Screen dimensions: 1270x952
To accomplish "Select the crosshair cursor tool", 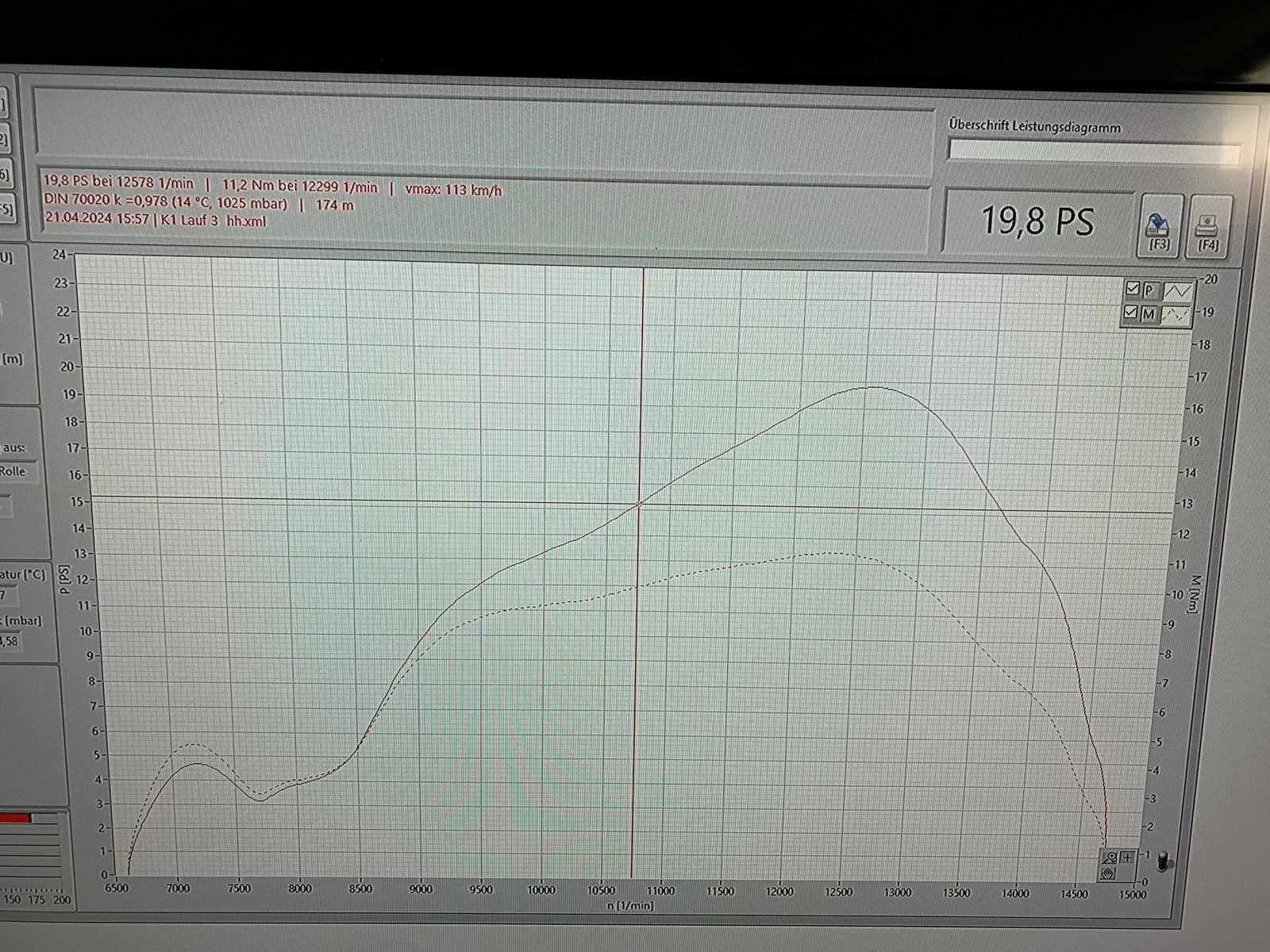I will [1128, 857].
